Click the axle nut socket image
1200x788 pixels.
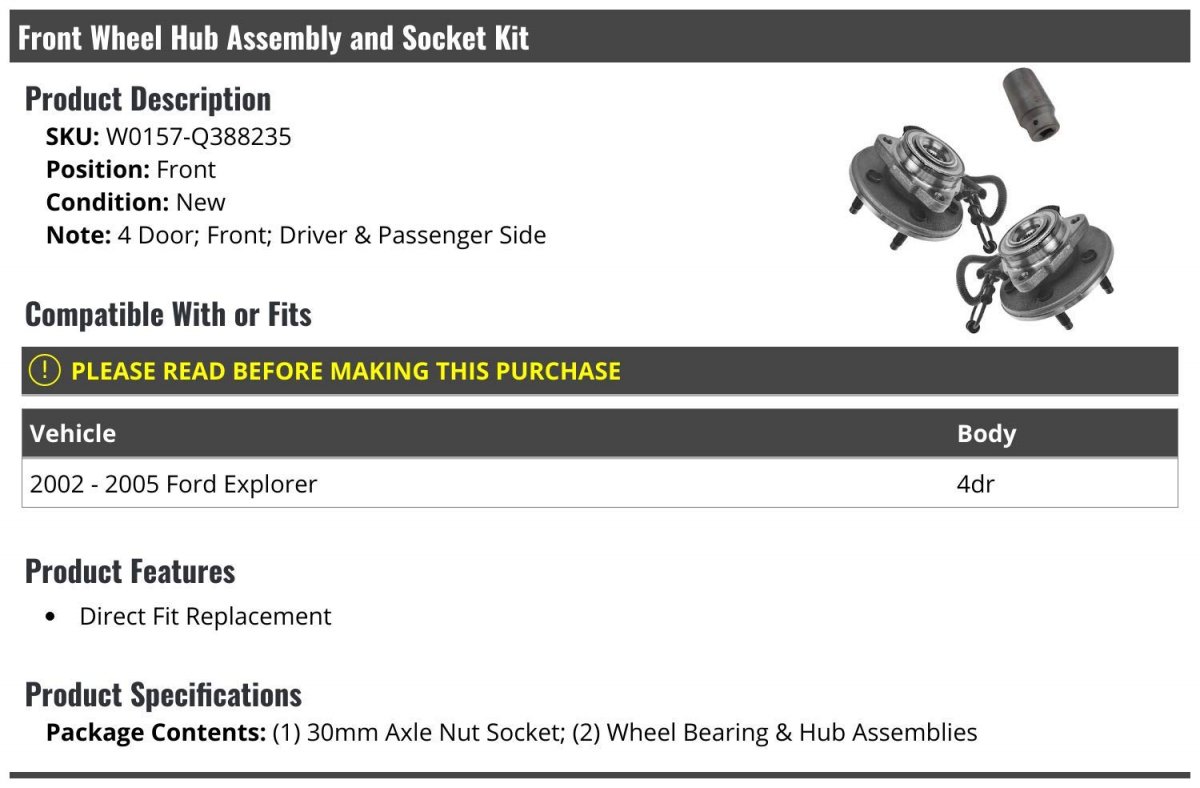coord(1031,103)
